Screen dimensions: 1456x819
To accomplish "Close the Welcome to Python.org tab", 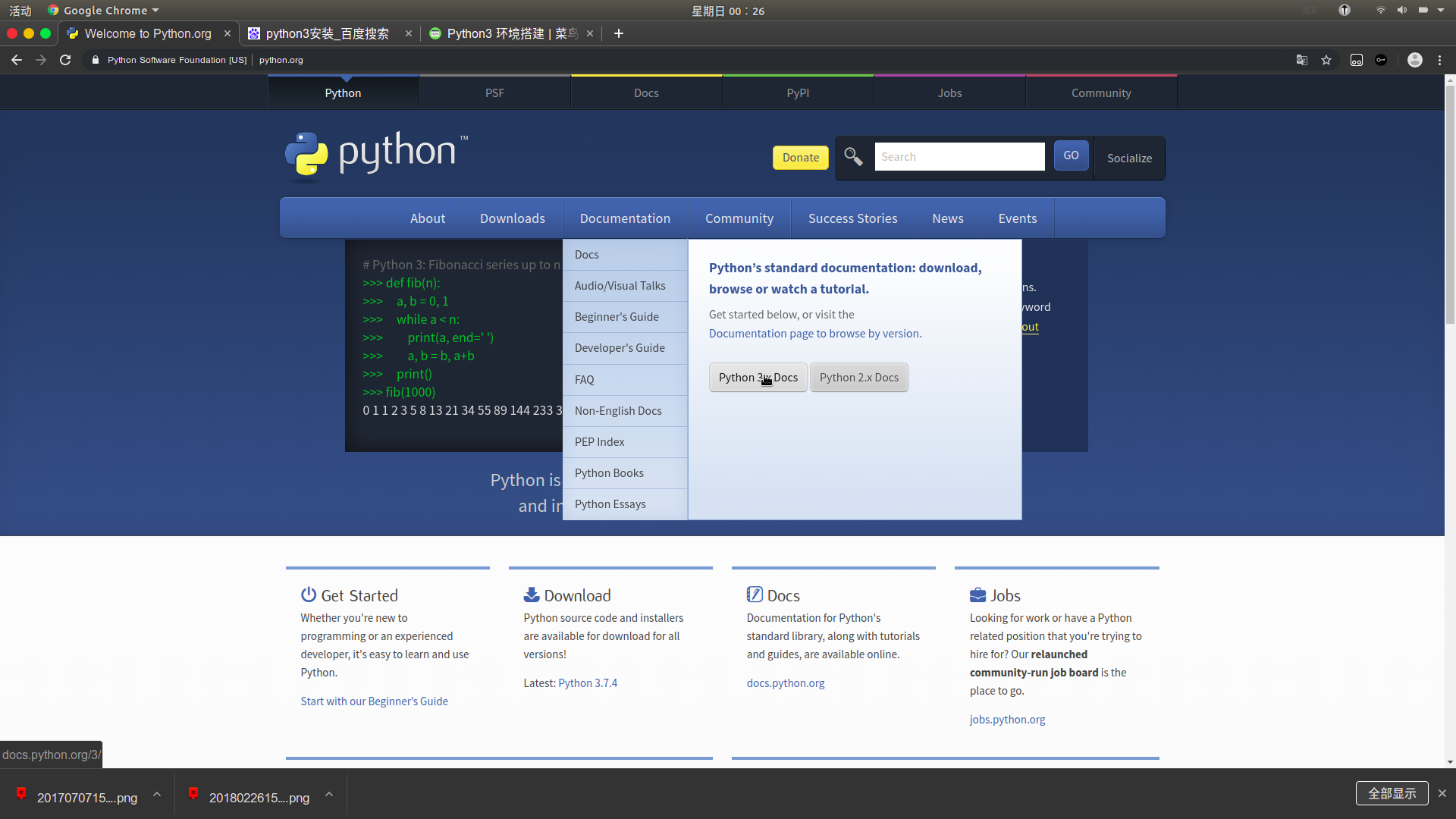I will [x=227, y=33].
